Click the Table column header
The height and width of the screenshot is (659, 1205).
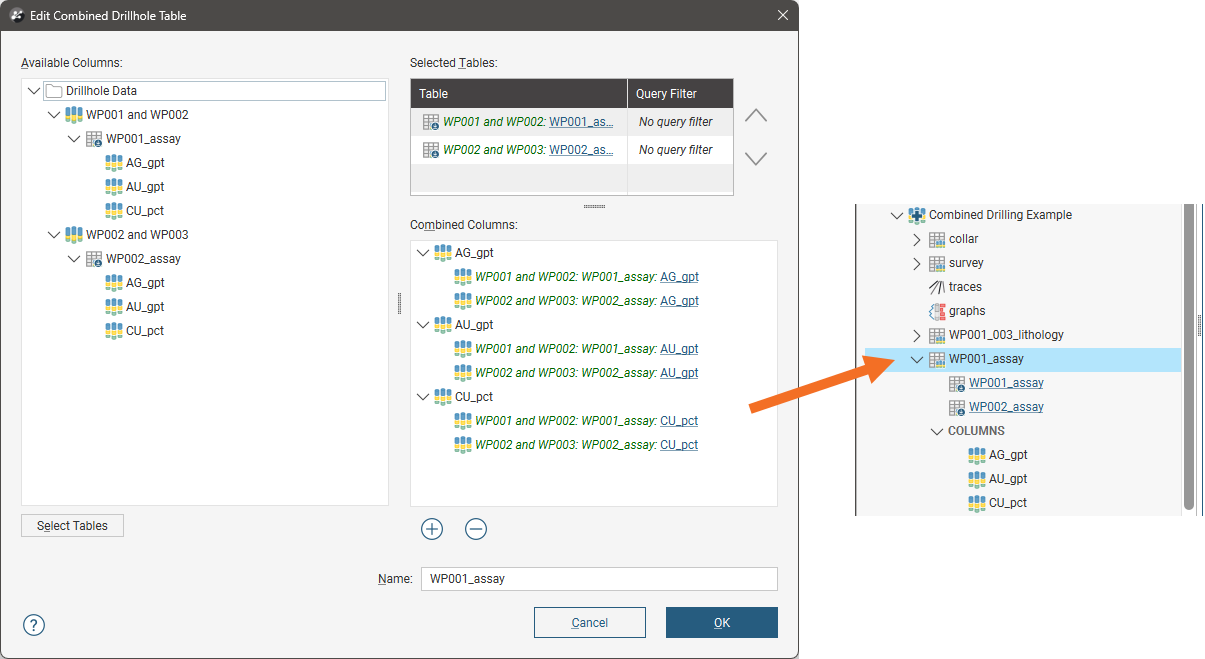(x=519, y=93)
